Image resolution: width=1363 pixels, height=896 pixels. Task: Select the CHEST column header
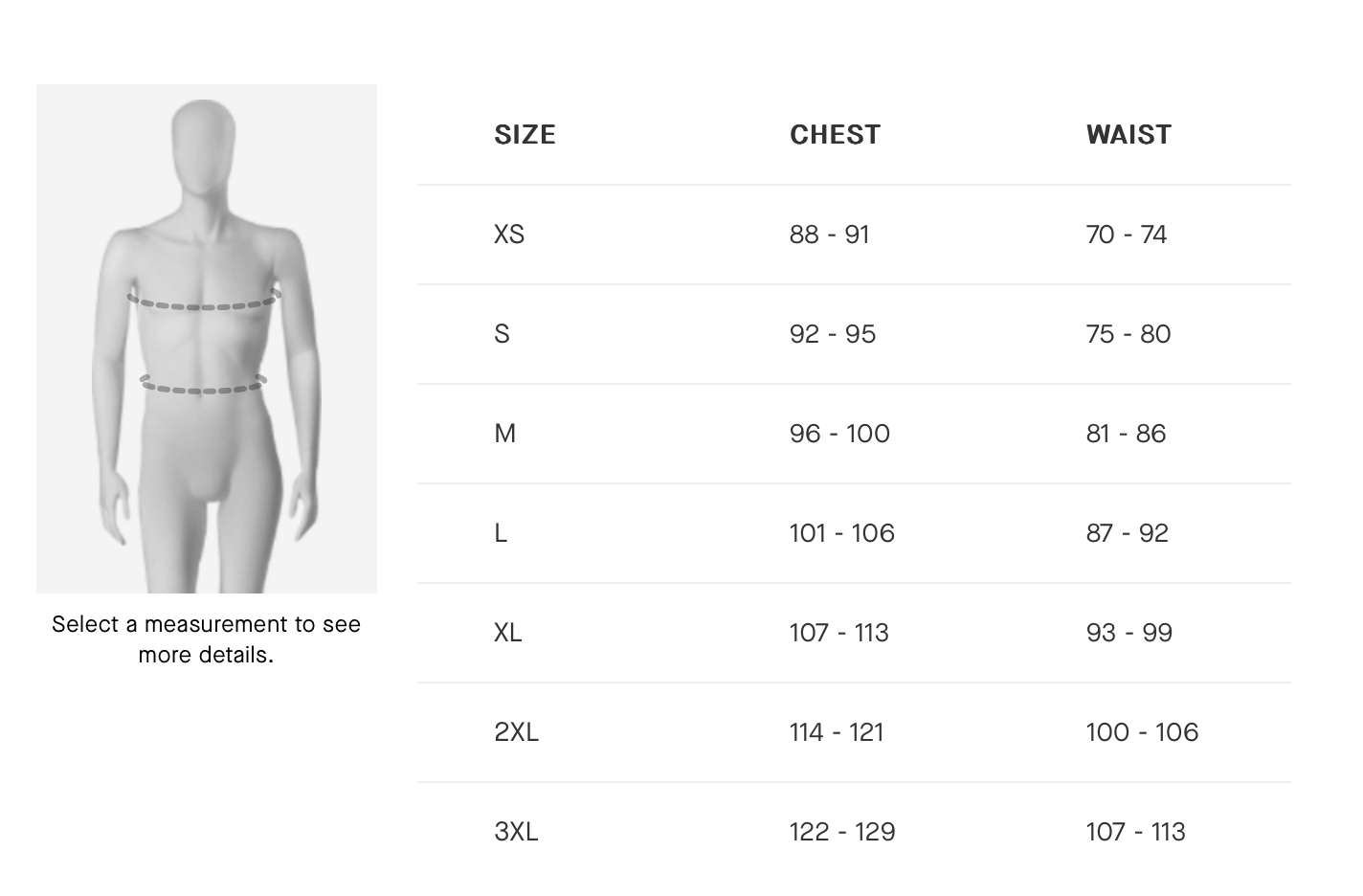tap(835, 135)
